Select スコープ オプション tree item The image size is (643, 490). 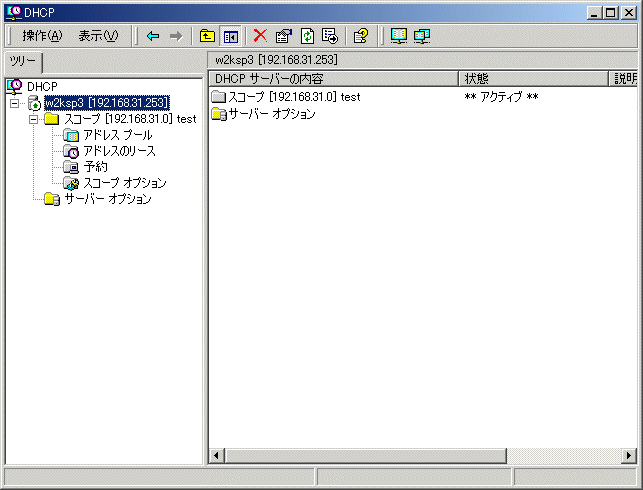point(125,183)
